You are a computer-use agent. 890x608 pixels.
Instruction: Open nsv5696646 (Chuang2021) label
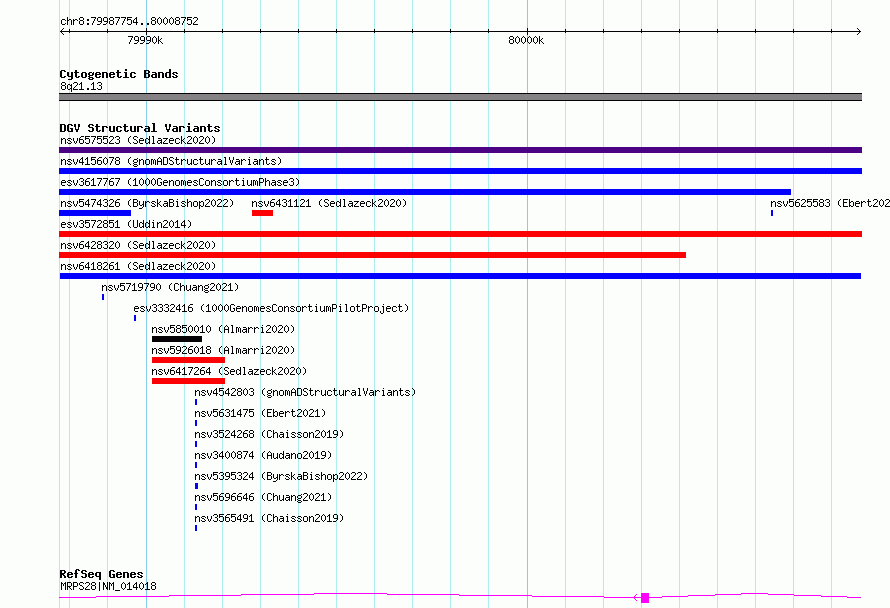click(263, 497)
